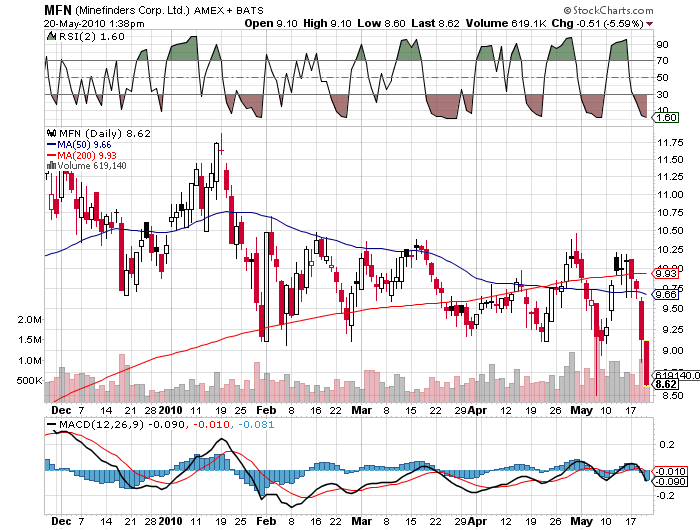The height and width of the screenshot is (530, 700).
Task: Click the 90 level on RSI axis
Action: 662,44
